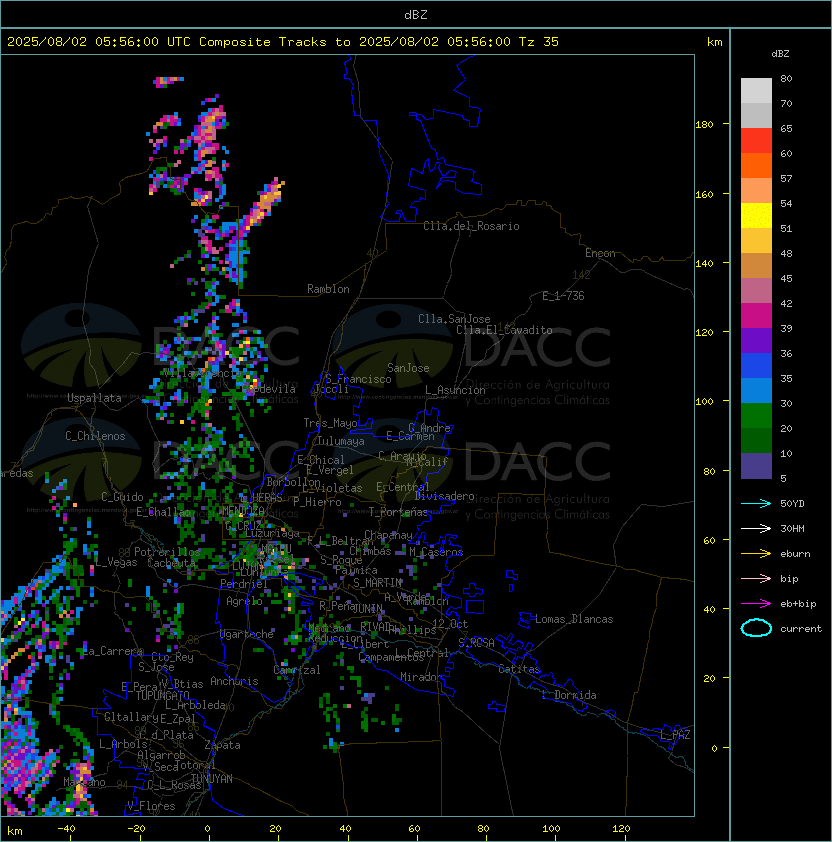Click the Ugarteche place label
This screenshot has width=832, height=842.
pyautogui.click(x=247, y=634)
